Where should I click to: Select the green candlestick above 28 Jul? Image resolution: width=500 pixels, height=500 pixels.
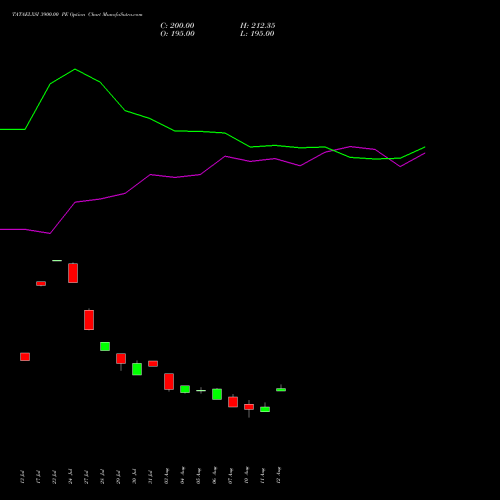click(x=105, y=346)
